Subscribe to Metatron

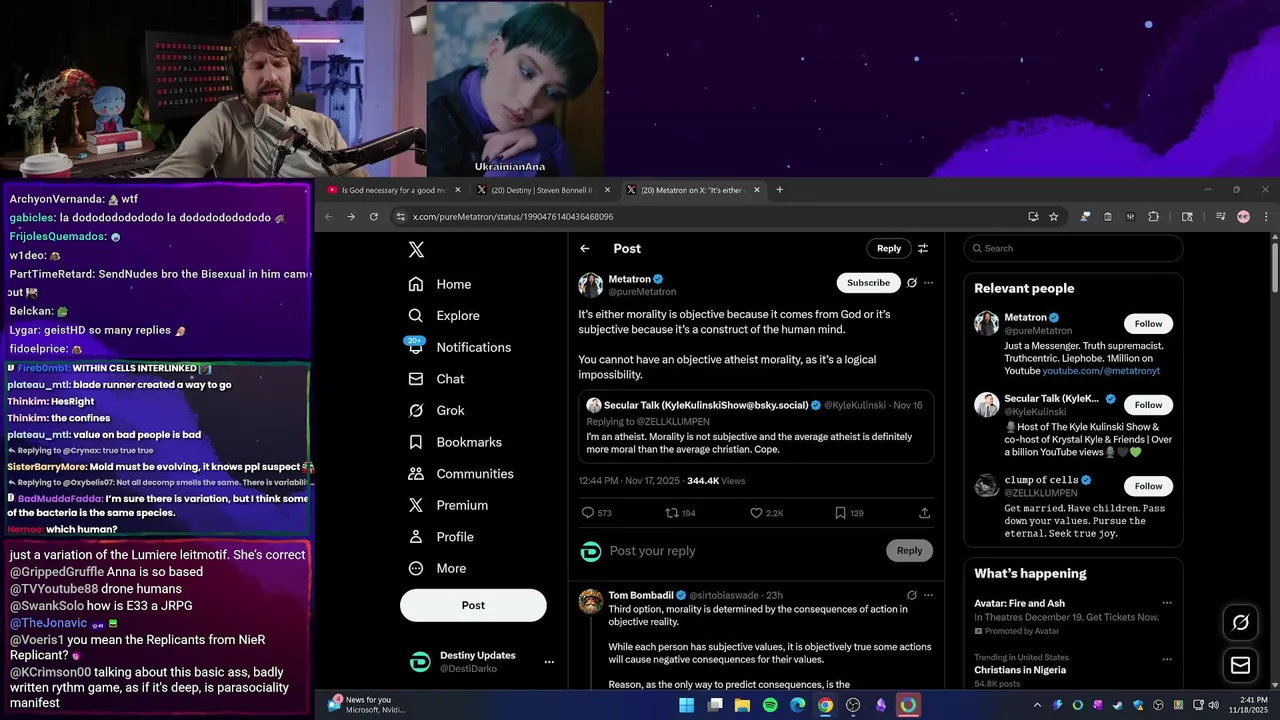tap(868, 283)
